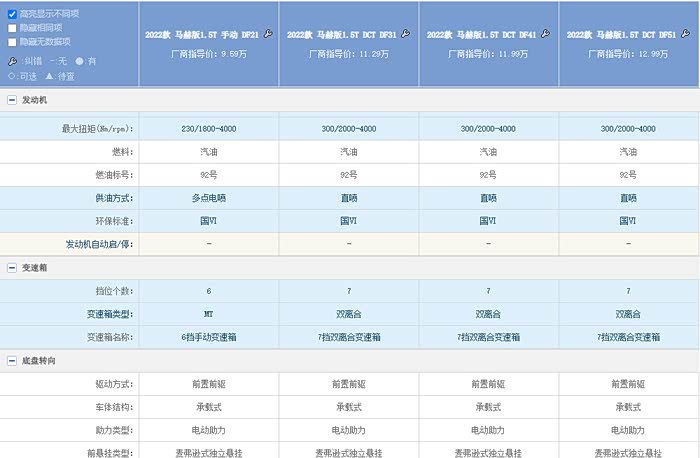Collapse the 底盘转向 section

click(x=12, y=361)
